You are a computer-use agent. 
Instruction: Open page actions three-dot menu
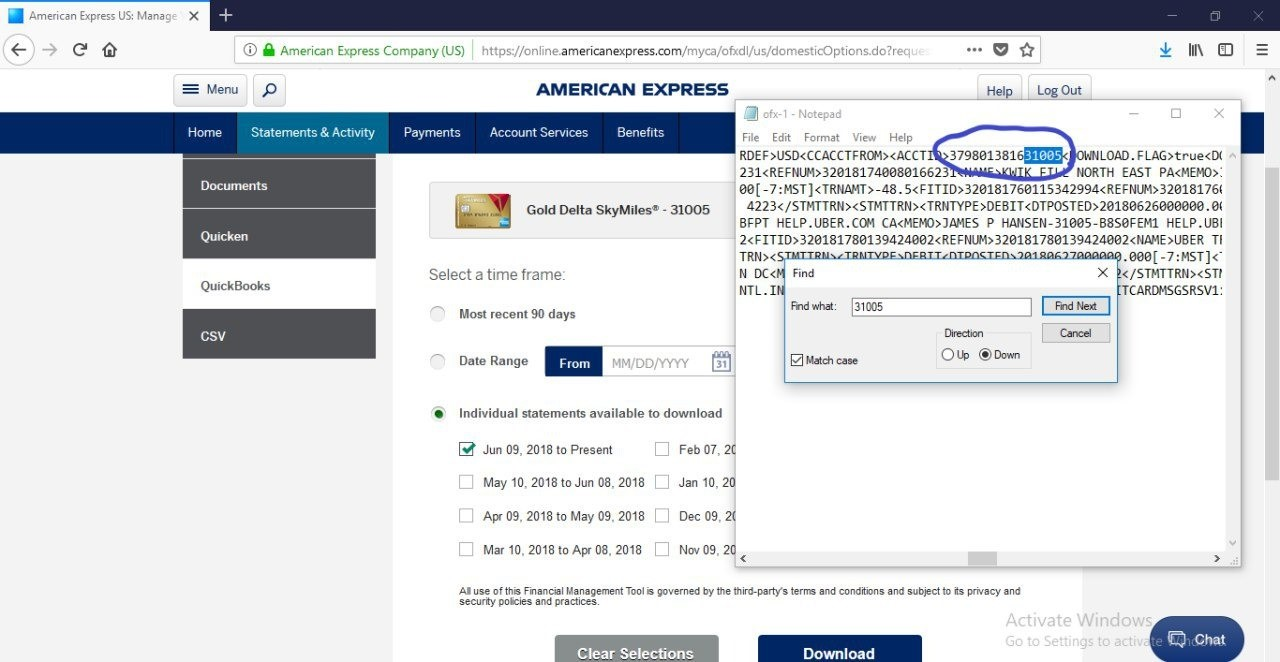[974, 50]
